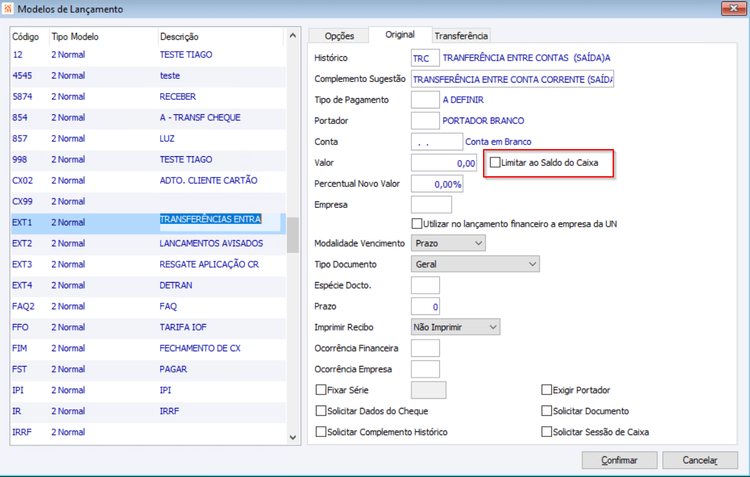Check Utilizar no lançamento financeiro a empresa
Image resolution: width=750 pixels, height=477 pixels.
coord(417,223)
